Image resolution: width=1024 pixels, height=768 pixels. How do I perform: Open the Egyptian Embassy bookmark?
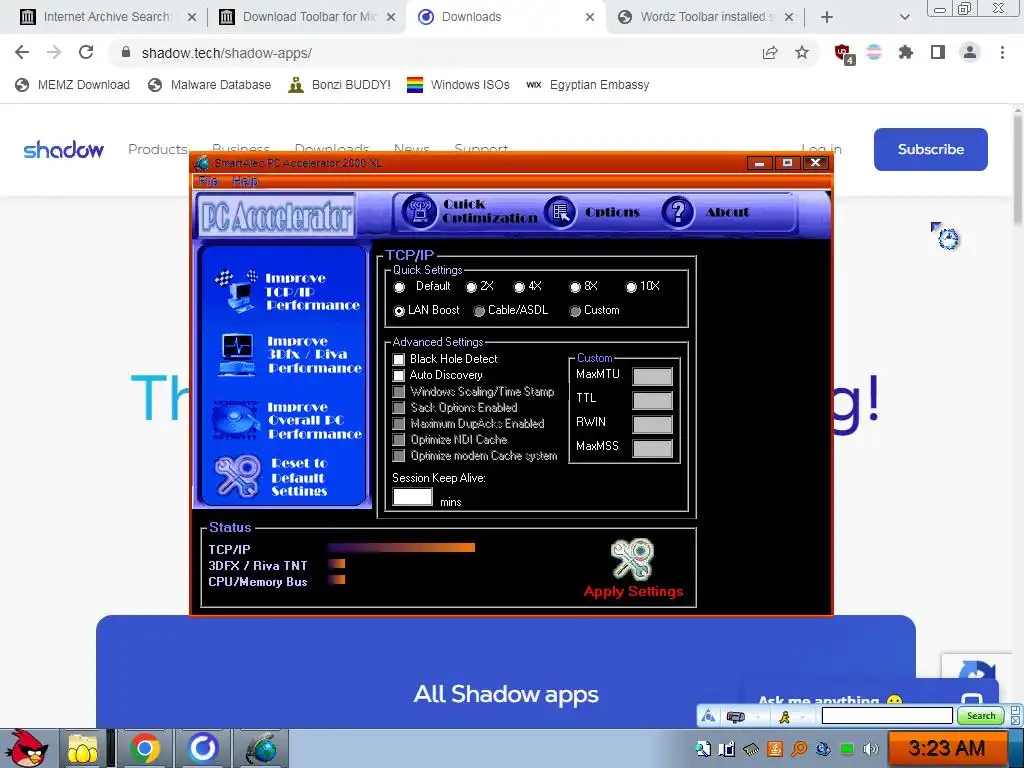pyautogui.click(x=588, y=85)
